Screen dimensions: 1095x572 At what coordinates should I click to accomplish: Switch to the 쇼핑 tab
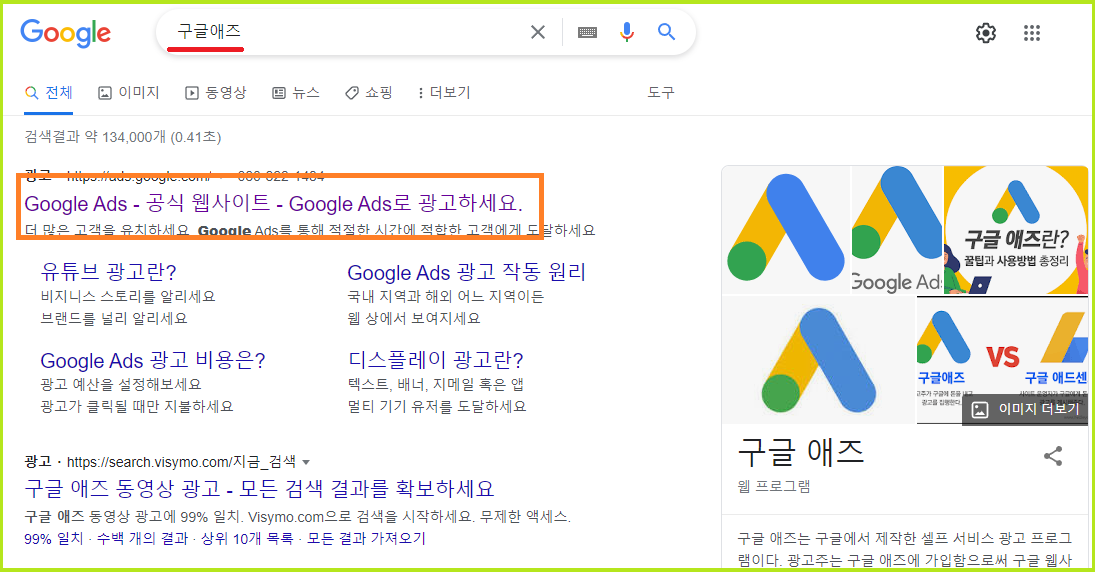point(369,93)
